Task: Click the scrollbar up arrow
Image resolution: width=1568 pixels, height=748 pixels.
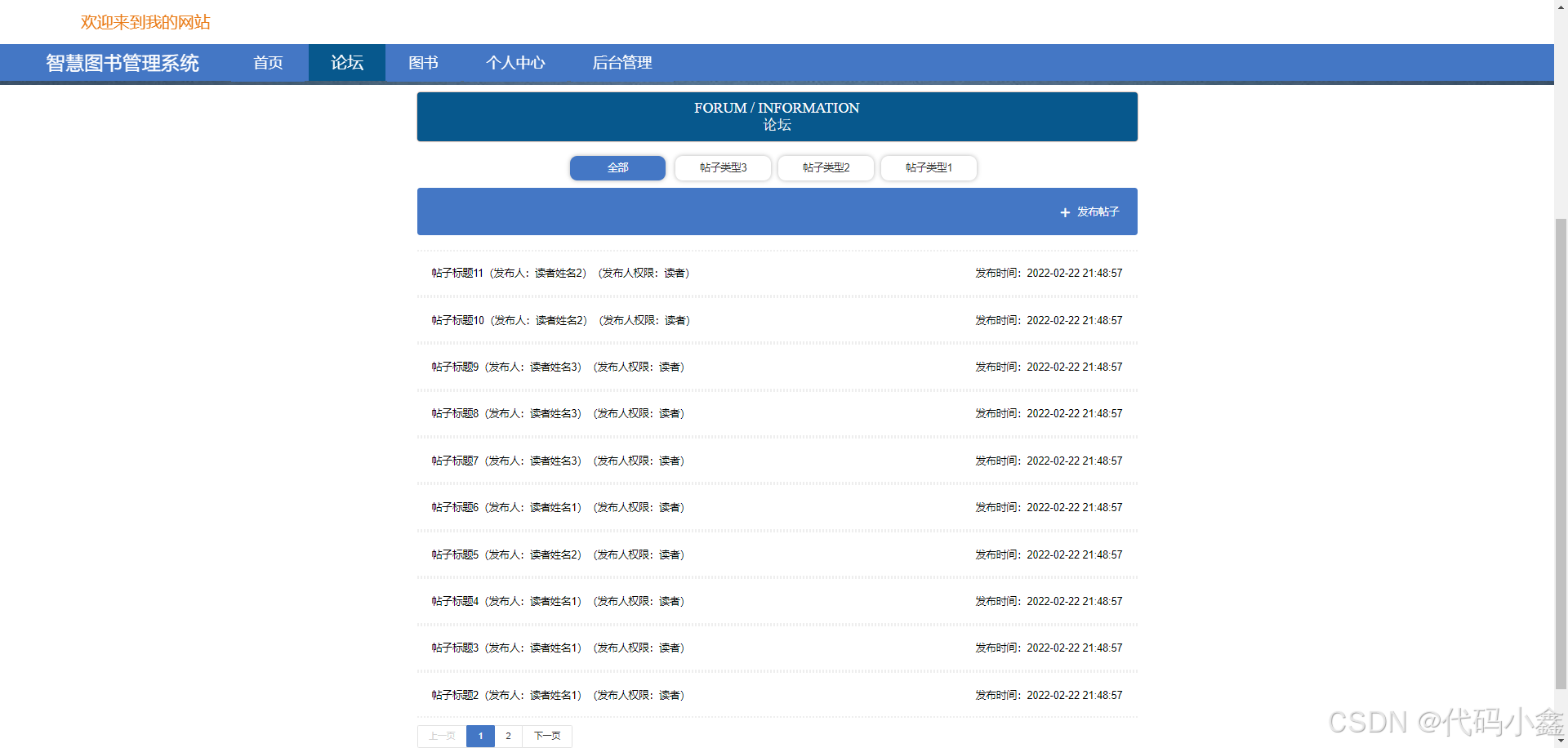Action: (x=1561, y=6)
